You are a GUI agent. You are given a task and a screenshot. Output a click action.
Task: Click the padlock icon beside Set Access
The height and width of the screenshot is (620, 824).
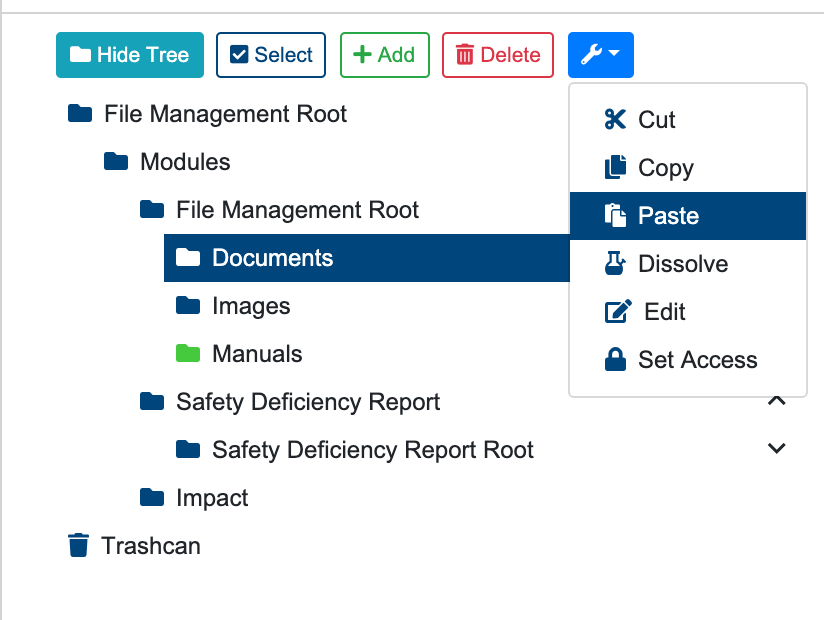pyautogui.click(x=615, y=359)
